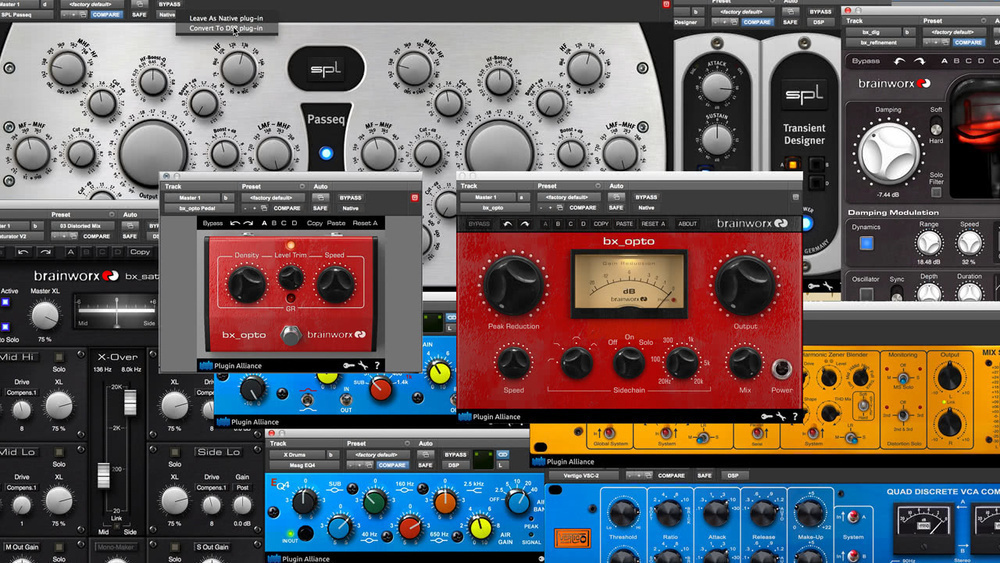Viewport: 1000px width, 563px height.
Task: Enable Solo on Side Lo band
Action: [175, 451]
